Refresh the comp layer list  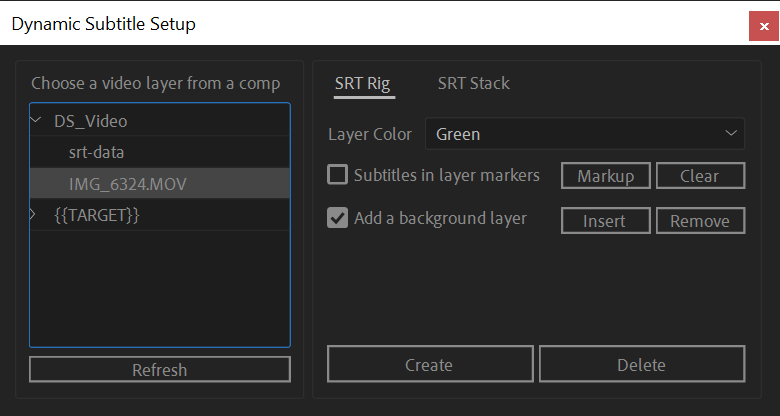tap(160, 369)
